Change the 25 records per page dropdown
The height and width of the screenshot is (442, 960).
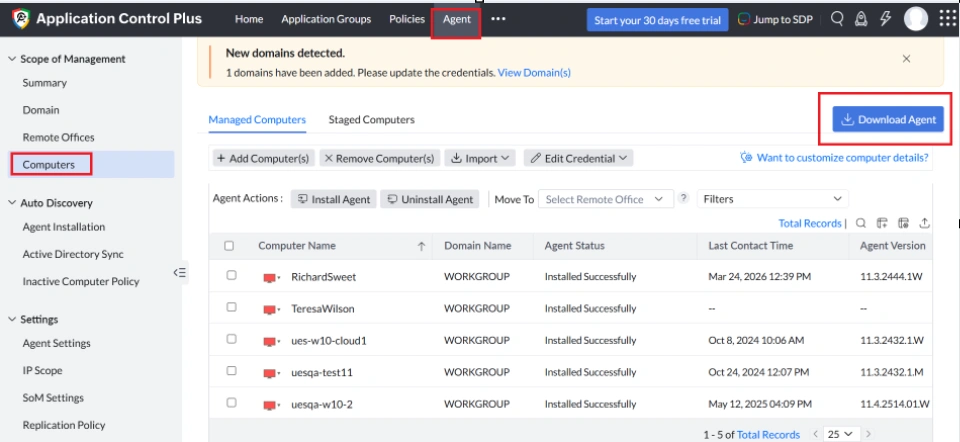coord(842,434)
